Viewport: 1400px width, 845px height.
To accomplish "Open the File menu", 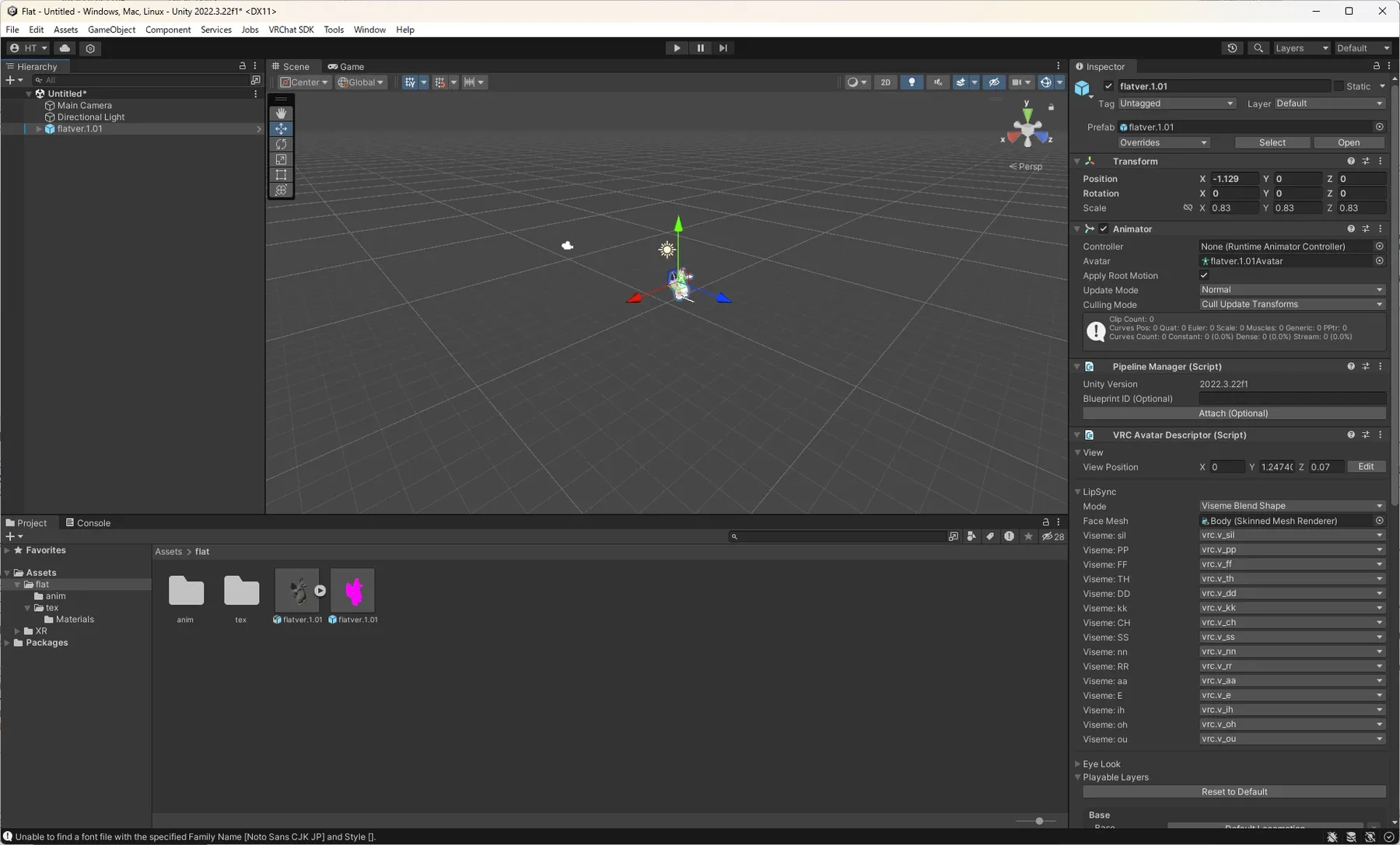I will point(12,30).
